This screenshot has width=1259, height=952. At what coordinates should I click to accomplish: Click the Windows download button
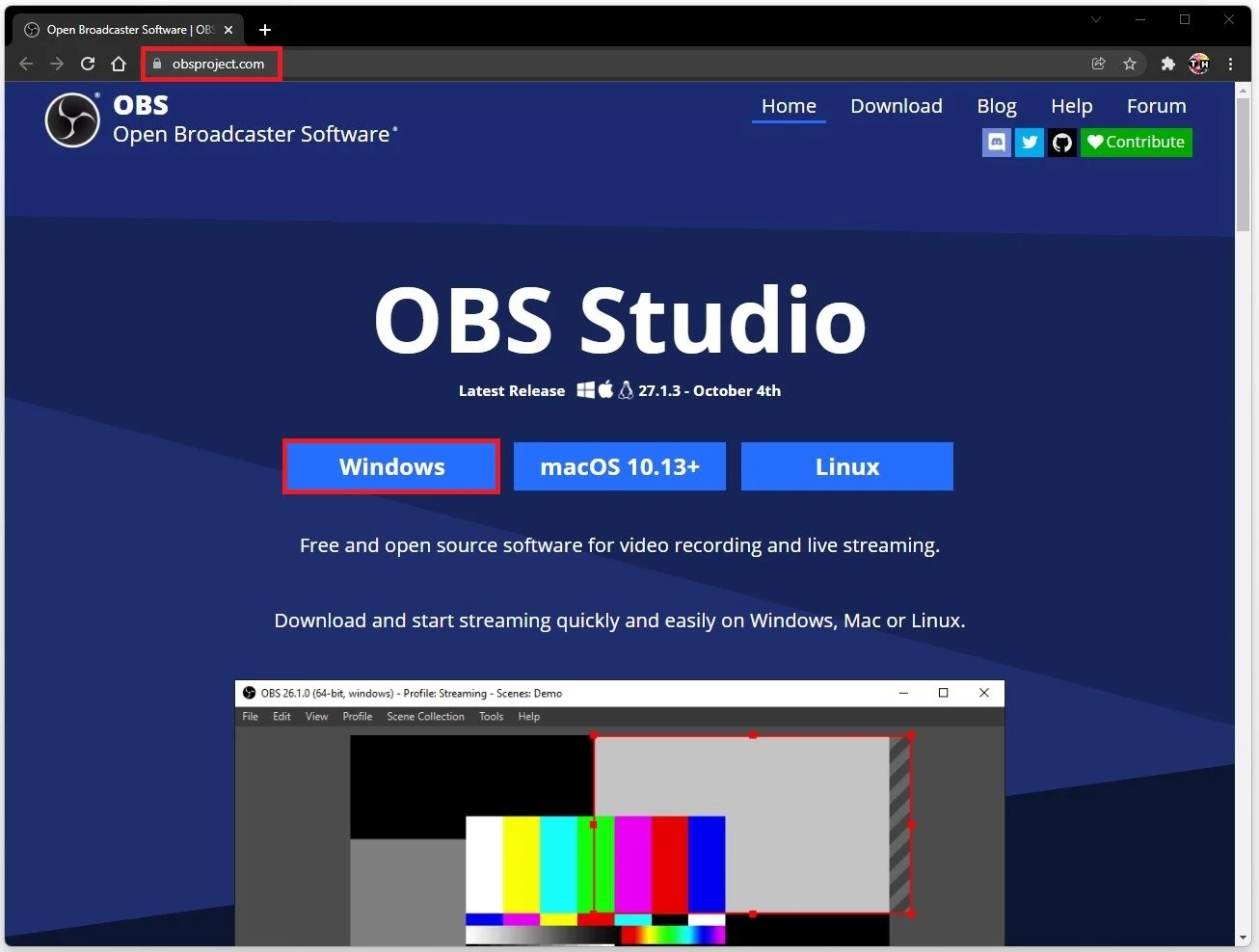(x=391, y=466)
